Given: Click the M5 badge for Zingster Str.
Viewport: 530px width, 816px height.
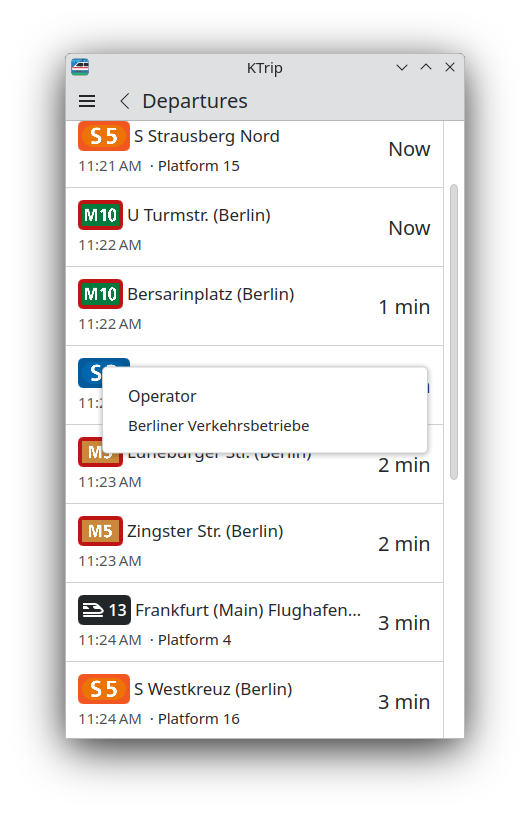Looking at the screenshot, I should point(100,531).
